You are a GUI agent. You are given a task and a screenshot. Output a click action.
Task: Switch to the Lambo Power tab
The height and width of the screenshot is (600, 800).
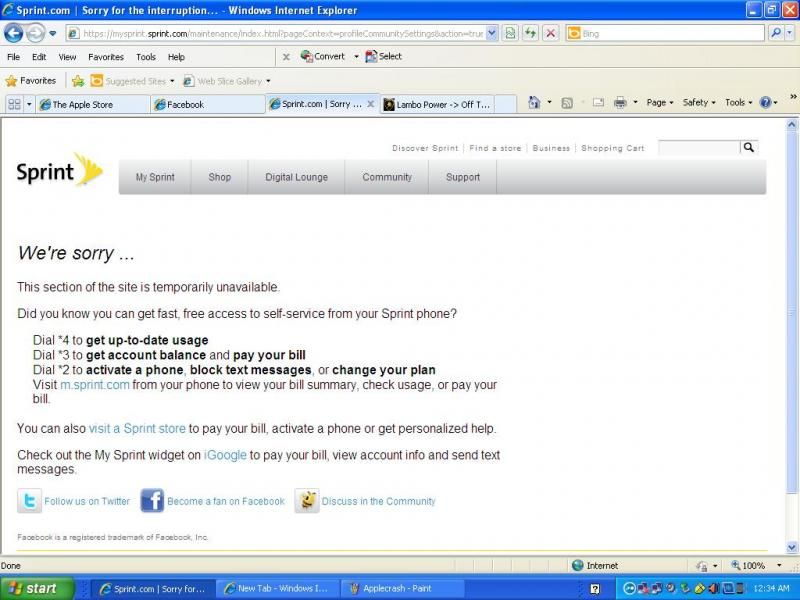click(440, 104)
